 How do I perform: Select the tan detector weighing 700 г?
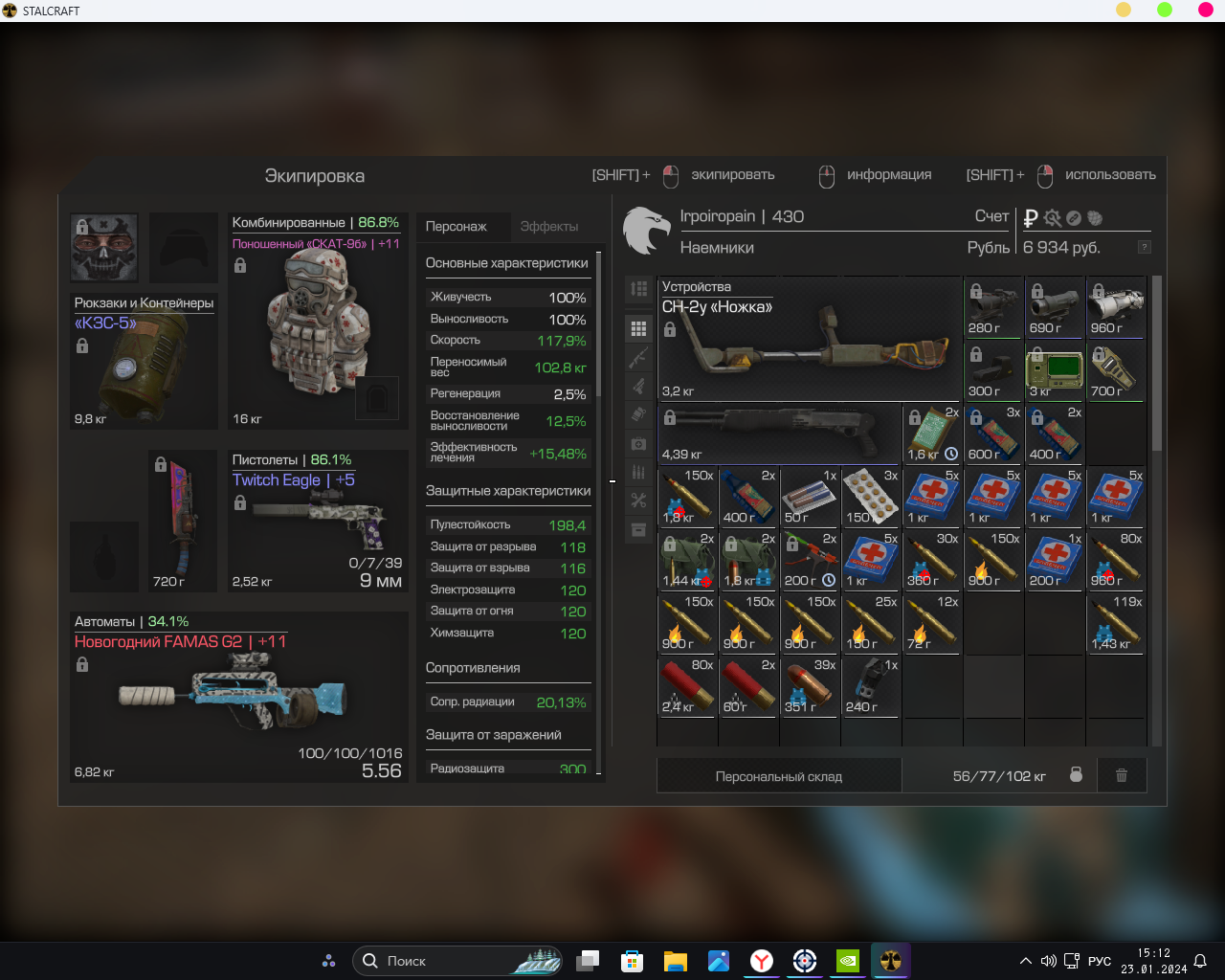tap(1116, 370)
